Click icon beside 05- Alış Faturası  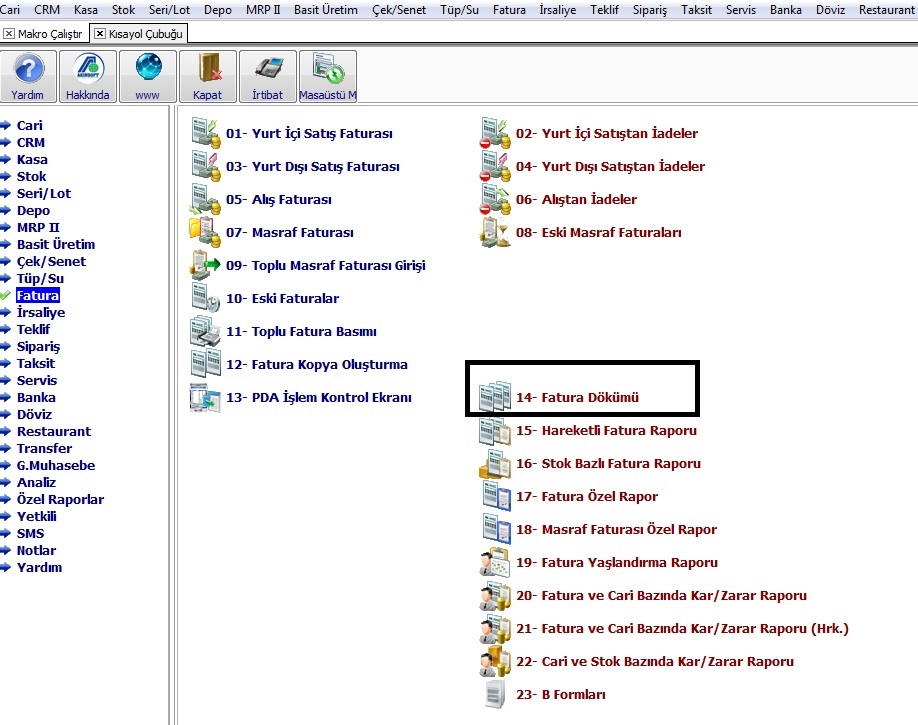[205, 199]
